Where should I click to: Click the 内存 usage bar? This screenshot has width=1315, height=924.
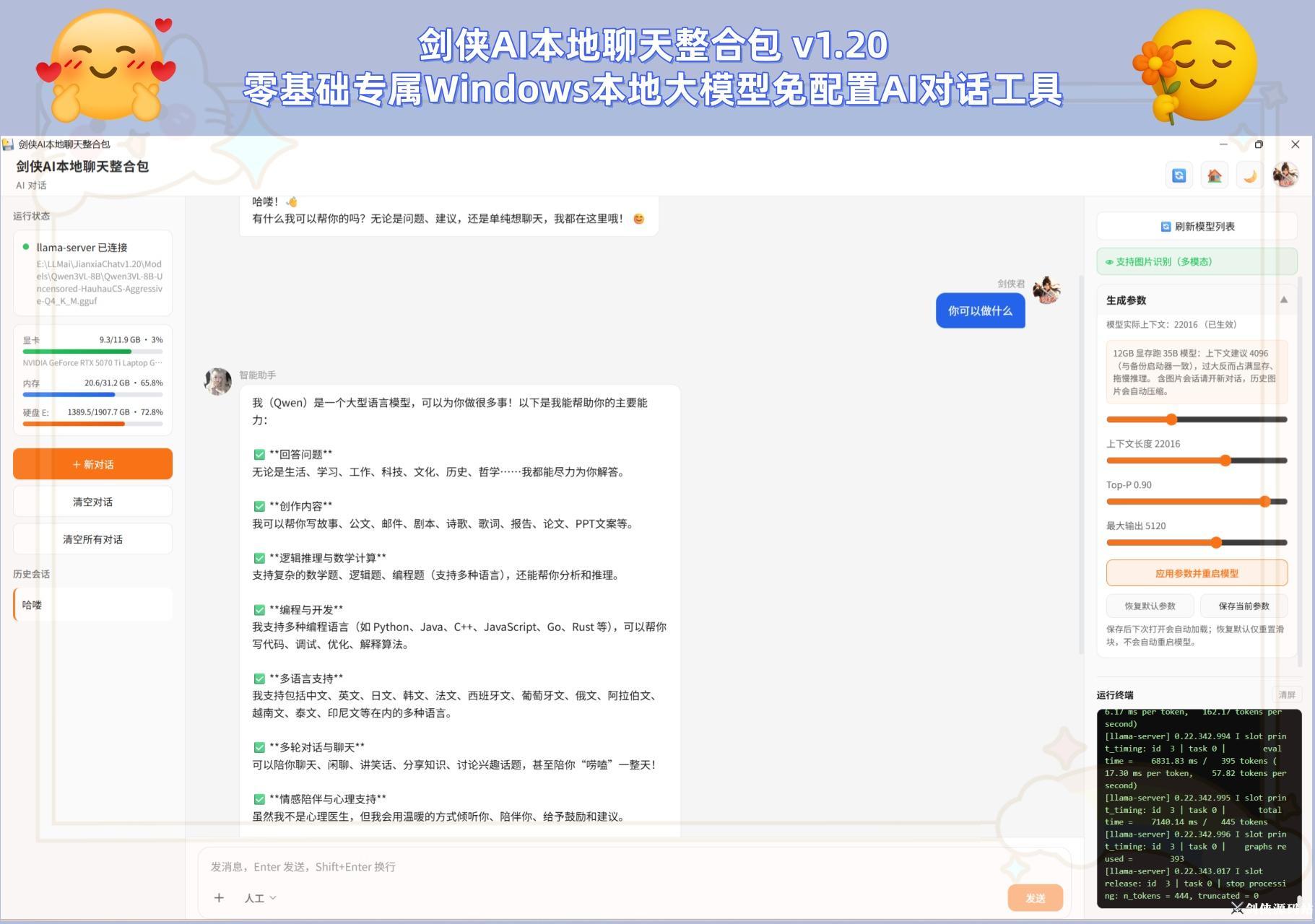pyautogui.click(x=92, y=394)
